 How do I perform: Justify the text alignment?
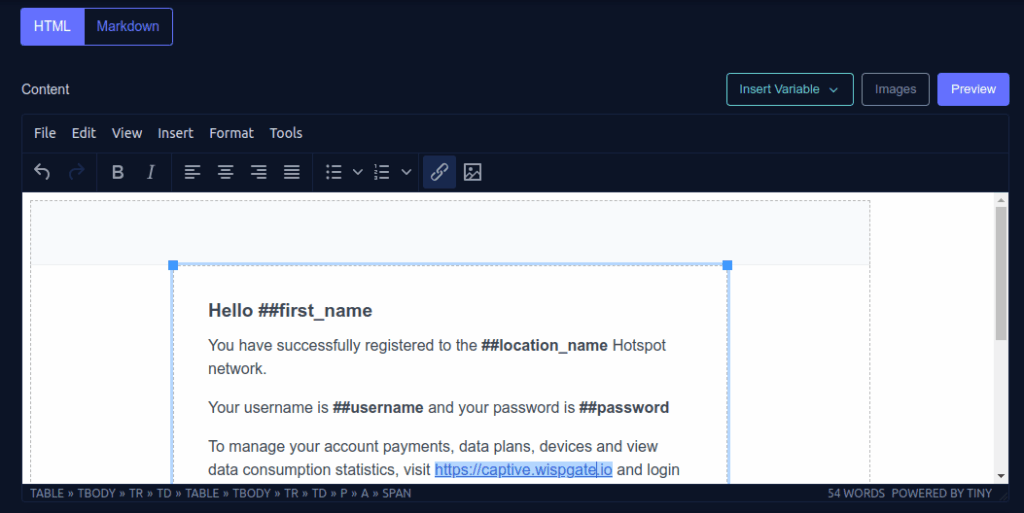point(292,172)
